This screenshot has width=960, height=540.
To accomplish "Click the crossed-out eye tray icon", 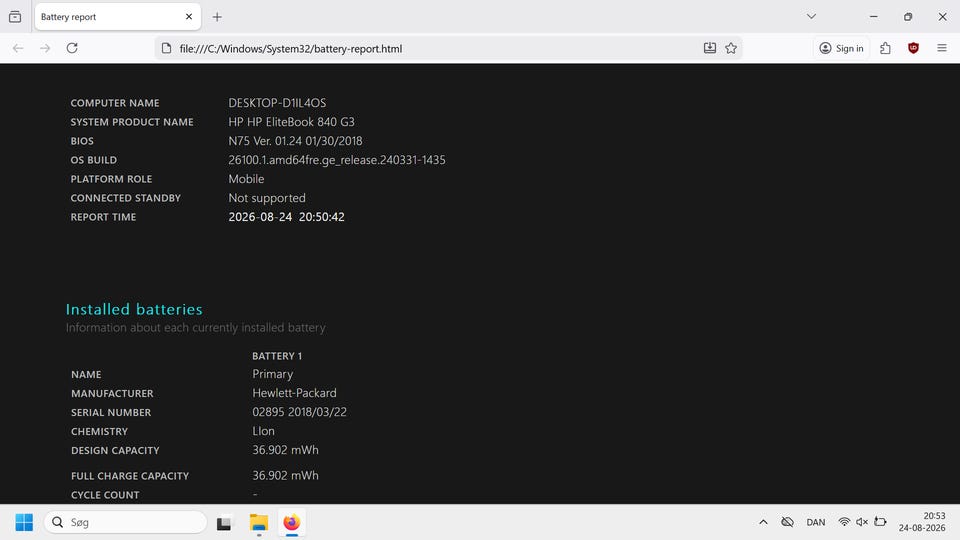I will 787,522.
